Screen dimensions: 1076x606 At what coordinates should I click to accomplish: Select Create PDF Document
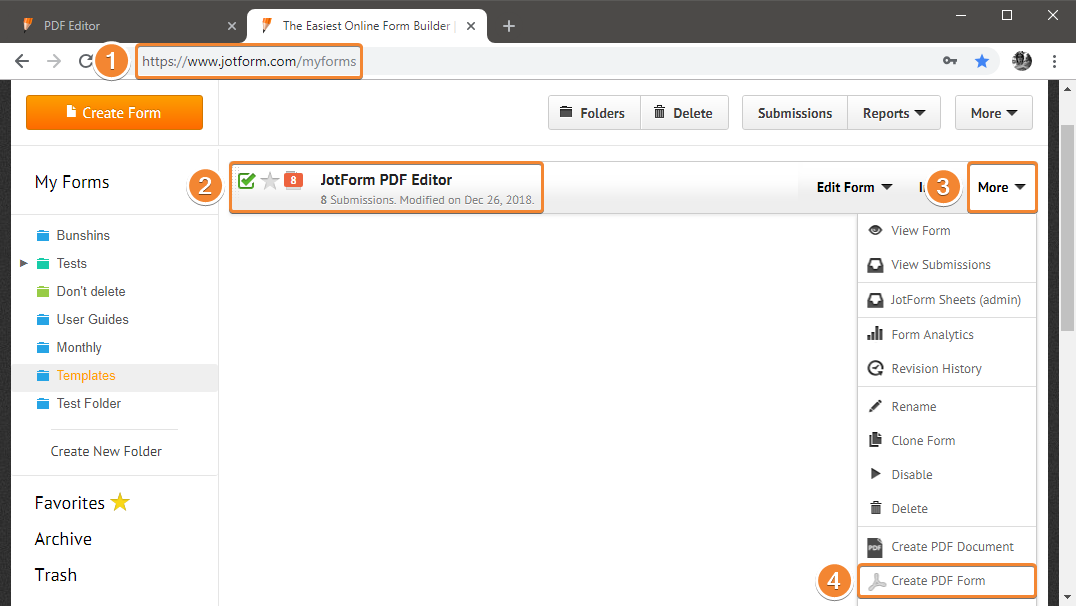coord(947,547)
